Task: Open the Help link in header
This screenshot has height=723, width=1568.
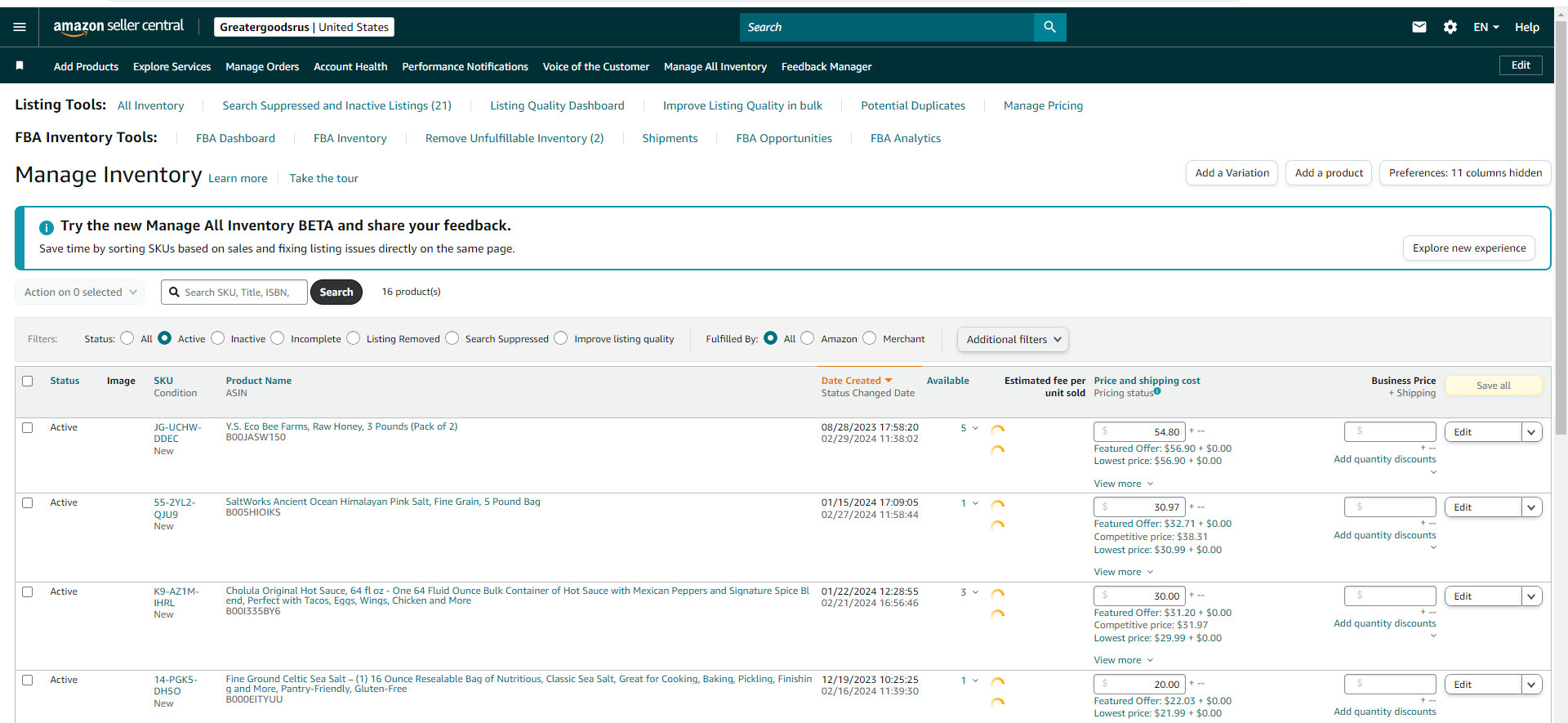Action: (1526, 27)
